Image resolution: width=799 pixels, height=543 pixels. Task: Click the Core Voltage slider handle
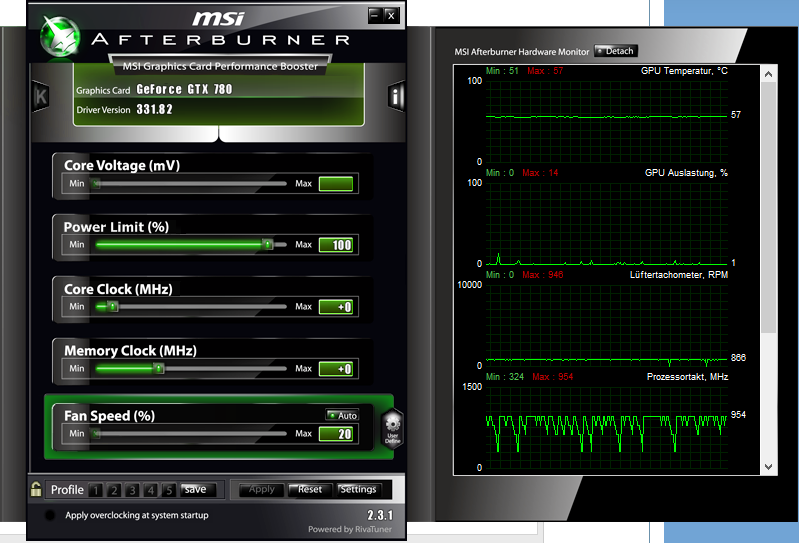click(x=96, y=183)
